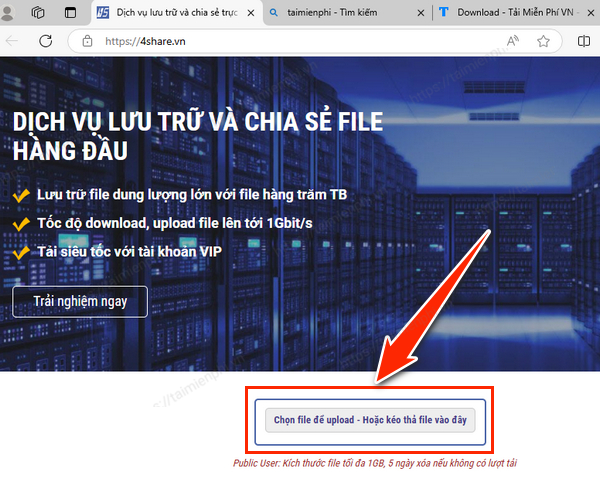Click 'Chọn file để upload' button
Viewport: 600px width, 479px height.
coord(370,421)
